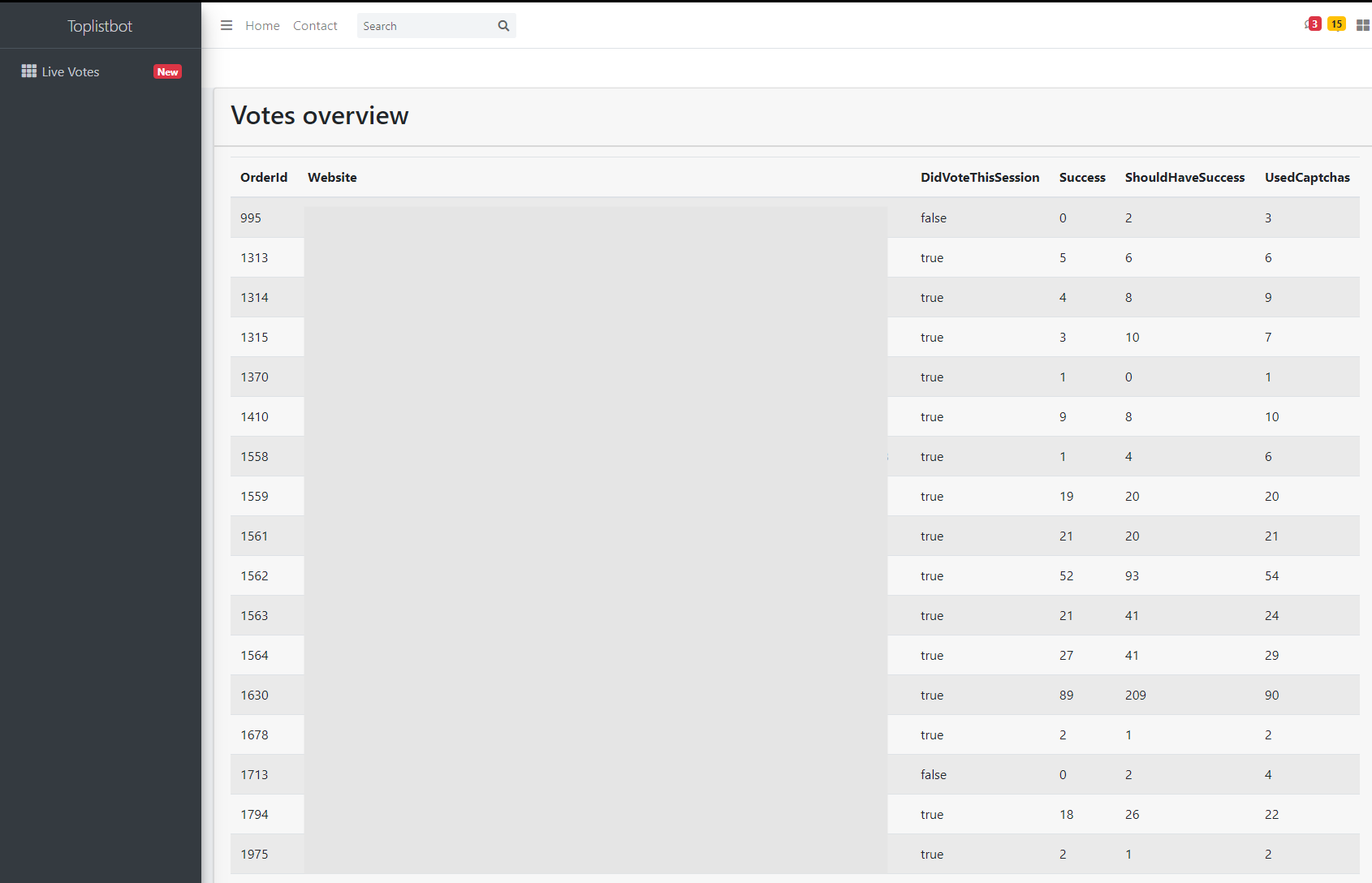Click the Votes overview heading

(320, 115)
